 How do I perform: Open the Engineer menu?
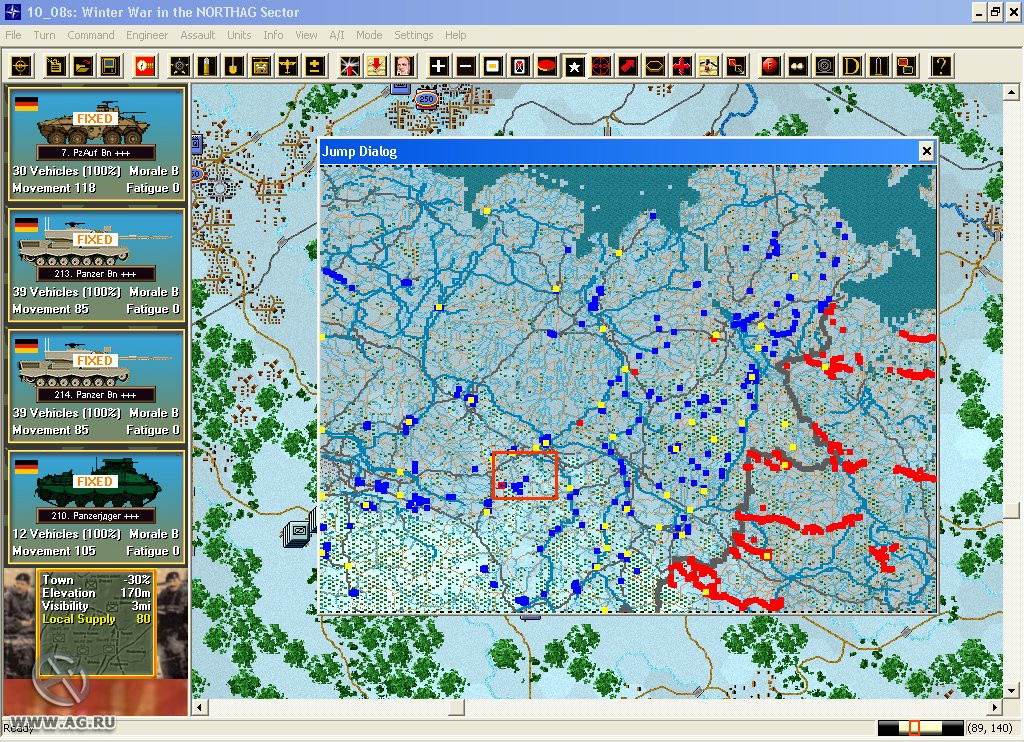[147, 35]
